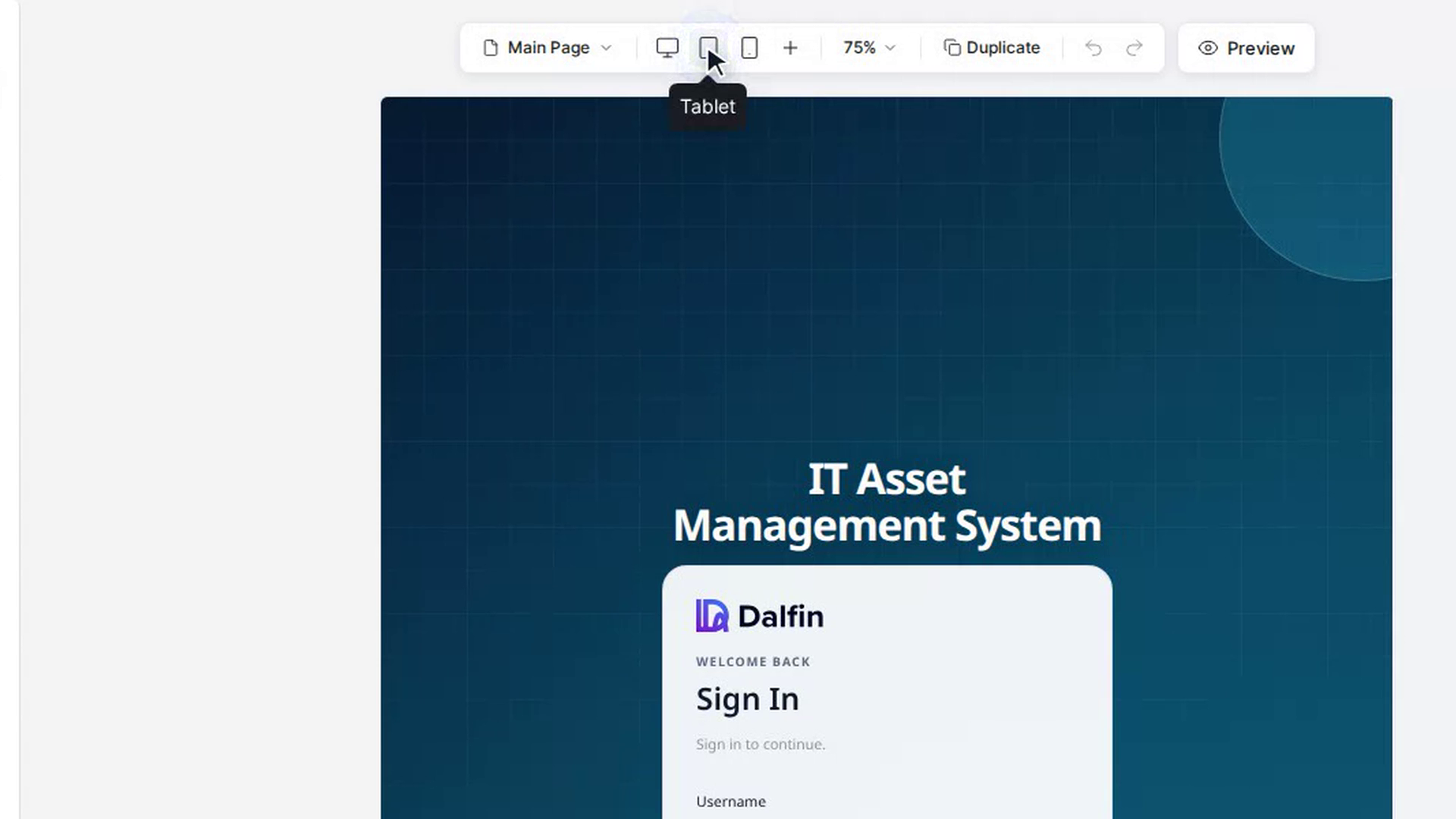Click the Undo arrow icon
Screen dimensions: 1456x819
(1093, 48)
